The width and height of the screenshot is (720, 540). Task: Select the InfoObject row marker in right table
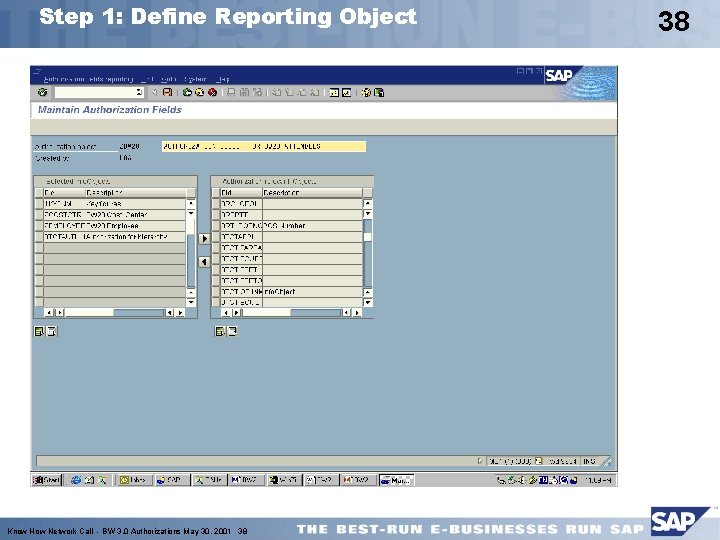pyautogui.click(x=216, y=292)
